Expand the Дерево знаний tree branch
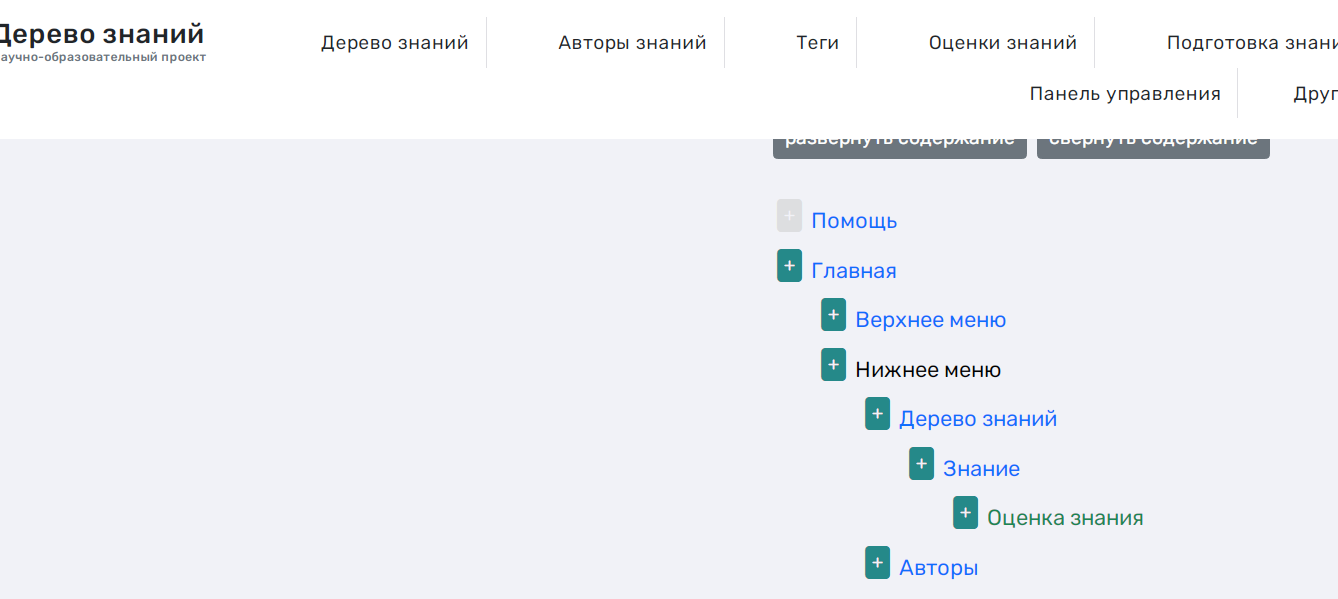This screenshot has width=1338, height=599. click(877, 413)
